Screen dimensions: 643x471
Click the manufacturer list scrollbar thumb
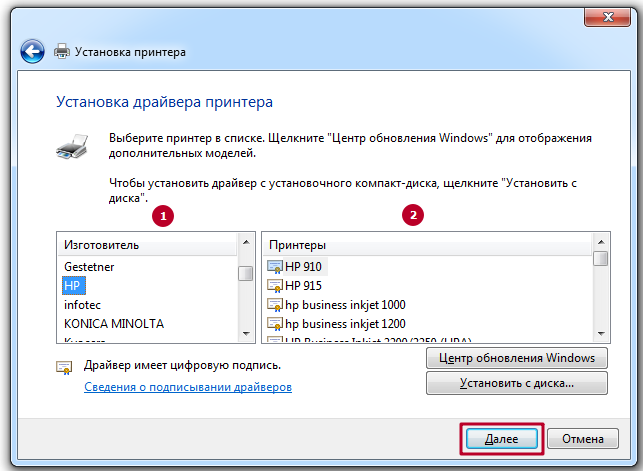coord(246,273)
